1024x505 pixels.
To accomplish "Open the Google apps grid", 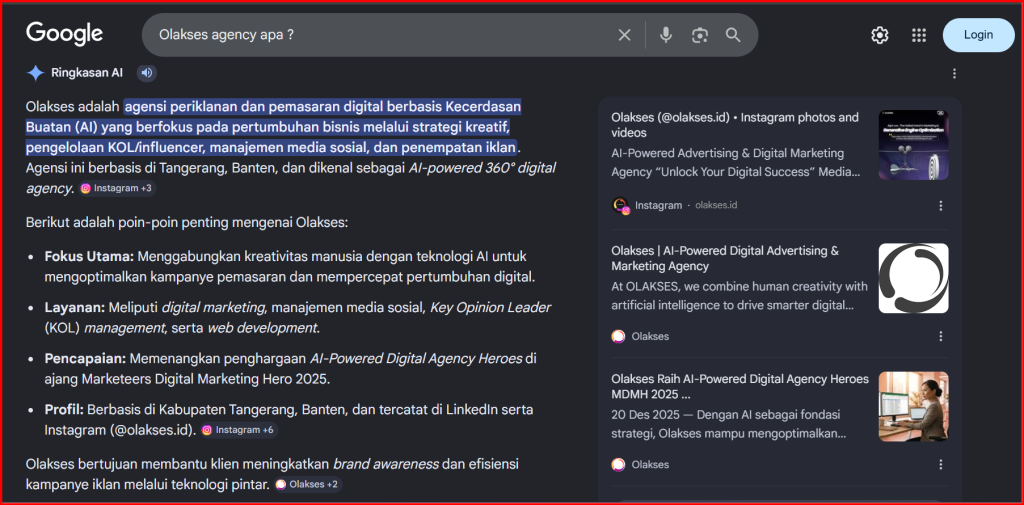I will pyautogui.click(x=919, y=35).
